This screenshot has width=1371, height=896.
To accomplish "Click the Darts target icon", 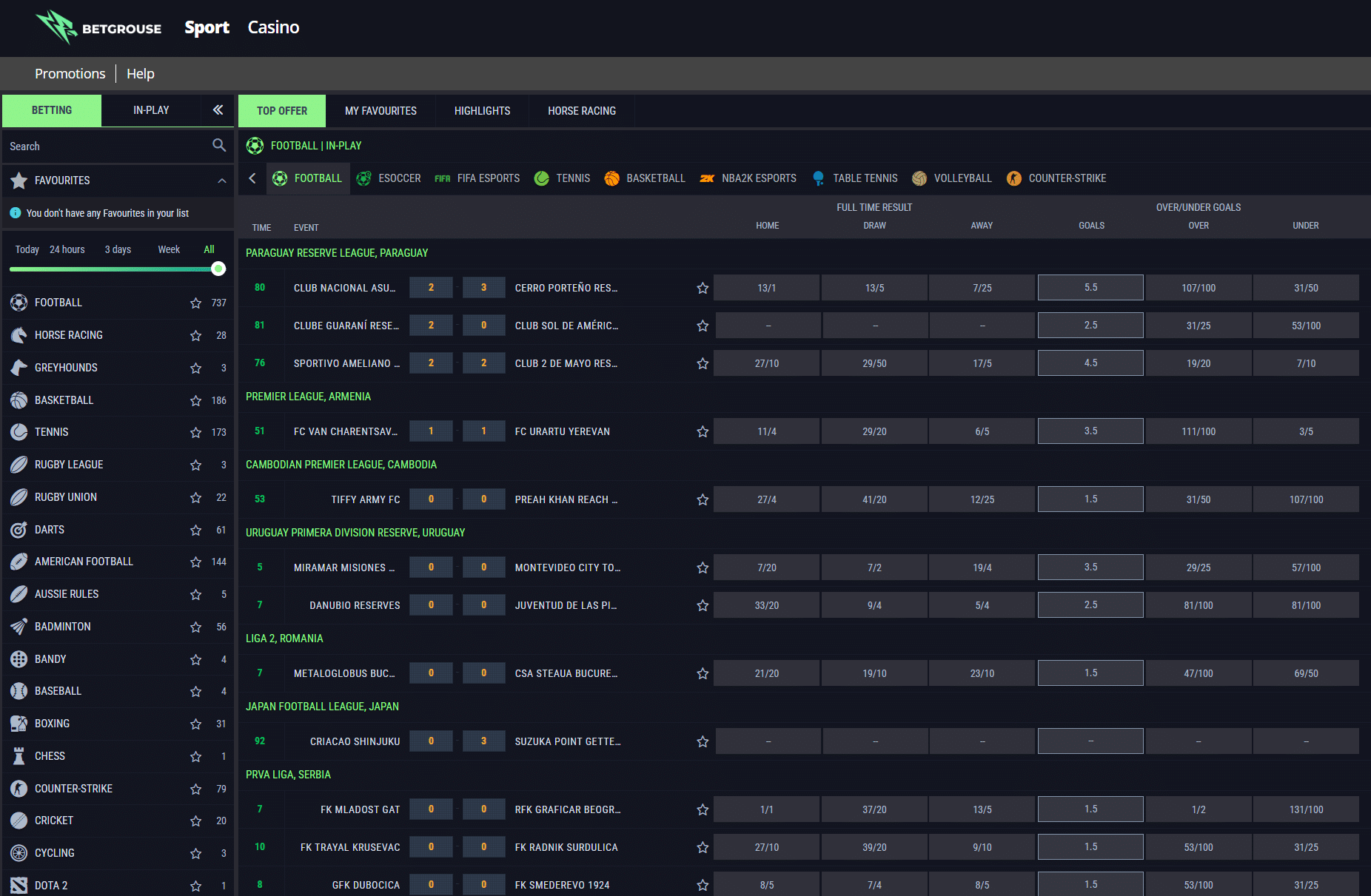I will [x=19, y=530].
